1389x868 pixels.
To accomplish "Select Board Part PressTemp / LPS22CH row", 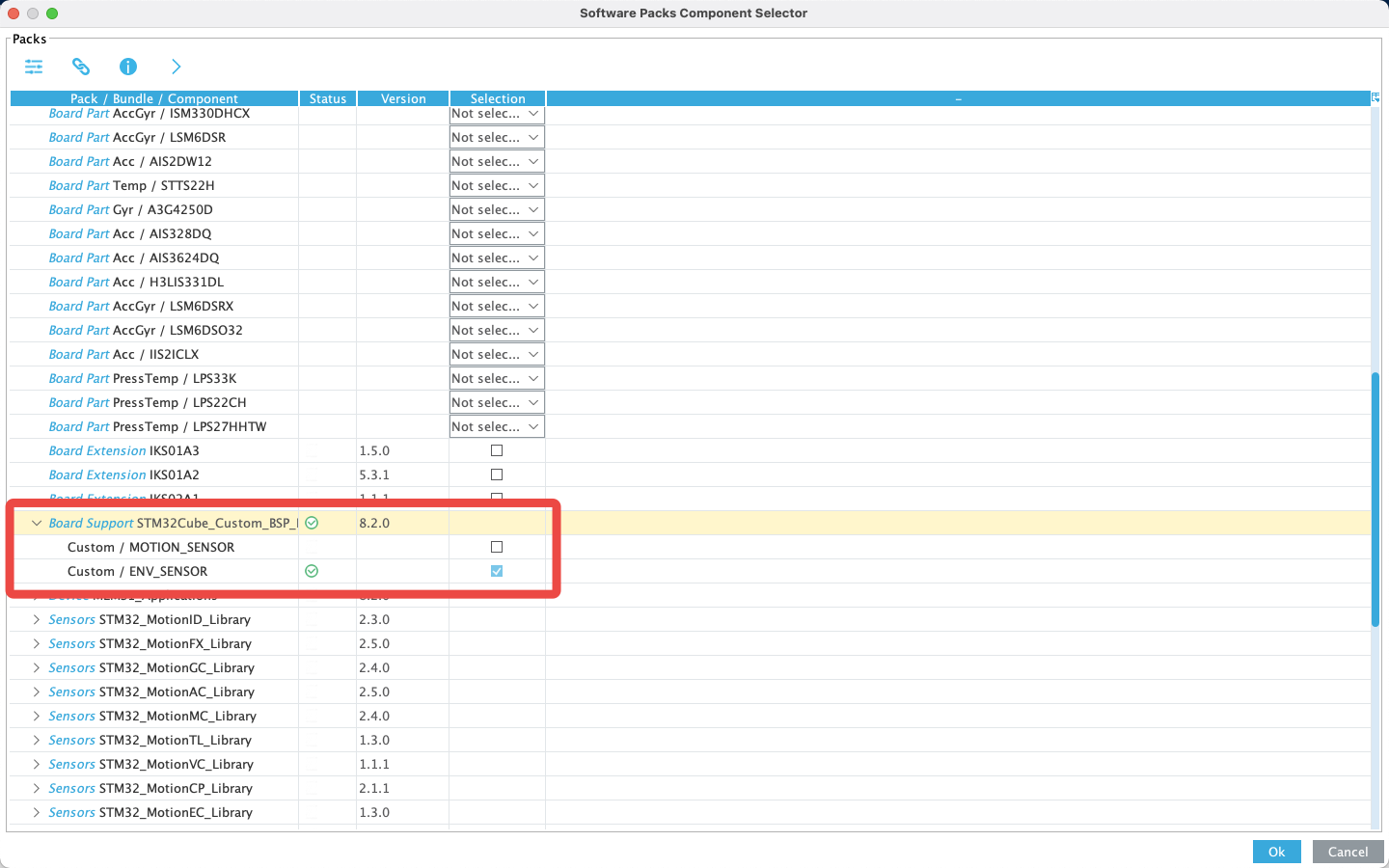I will [148, 402].
